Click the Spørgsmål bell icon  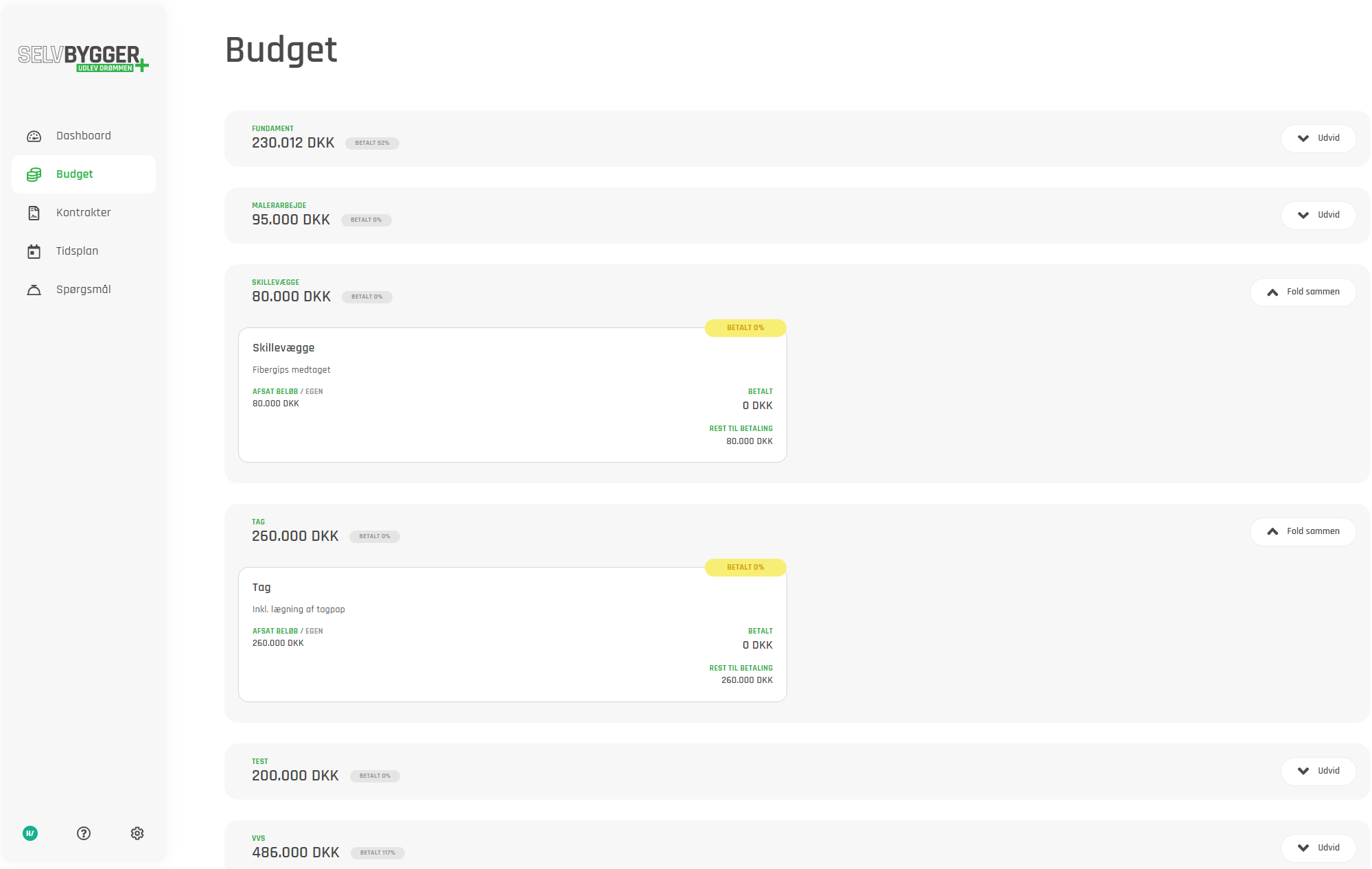34,290
